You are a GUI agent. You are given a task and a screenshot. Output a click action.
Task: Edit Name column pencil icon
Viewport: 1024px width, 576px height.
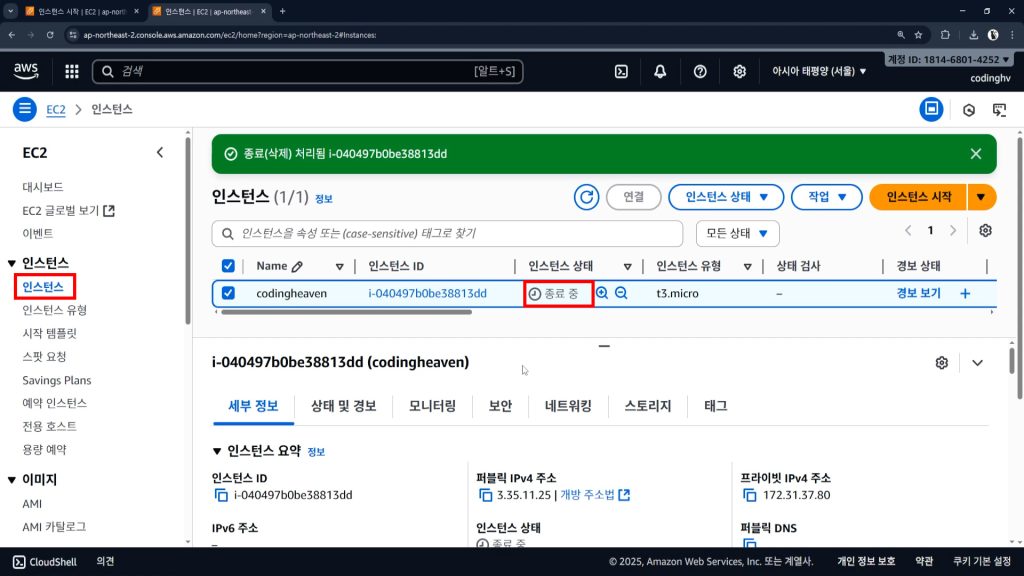(297, 266)
